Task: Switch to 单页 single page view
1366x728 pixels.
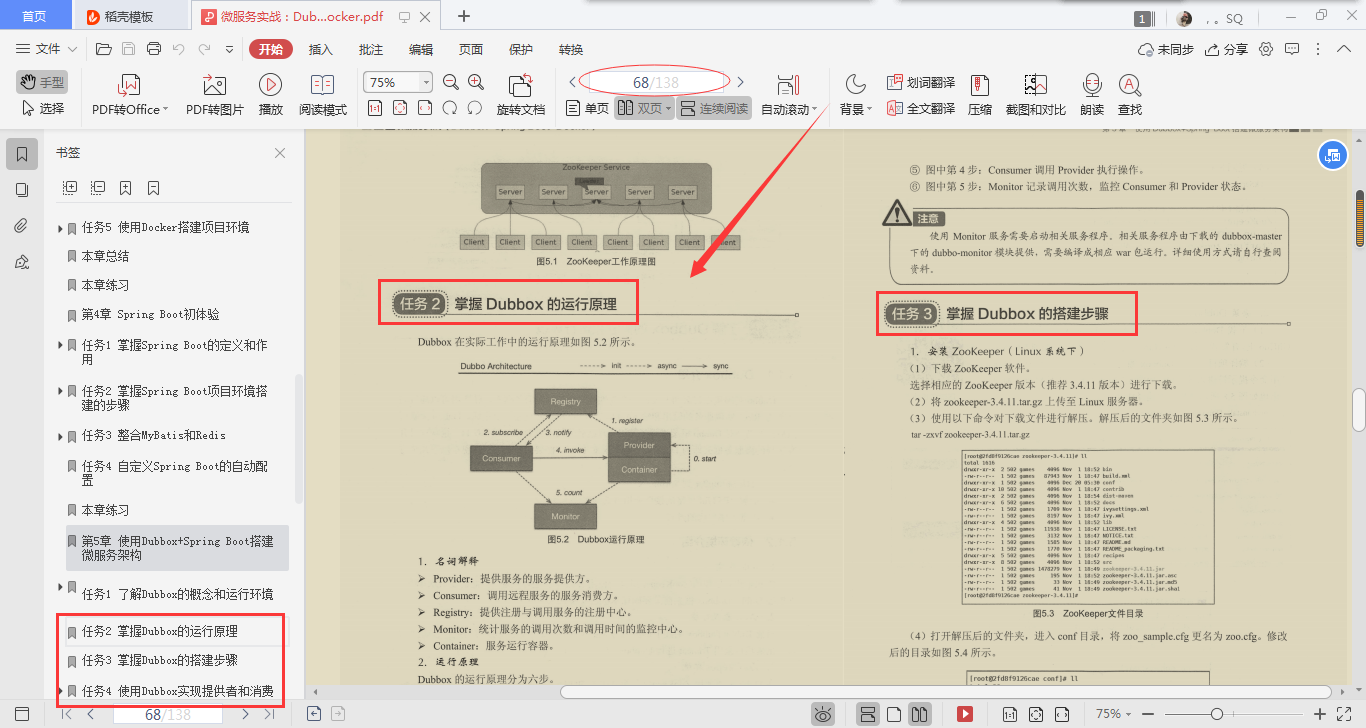Action: [587, 108]
